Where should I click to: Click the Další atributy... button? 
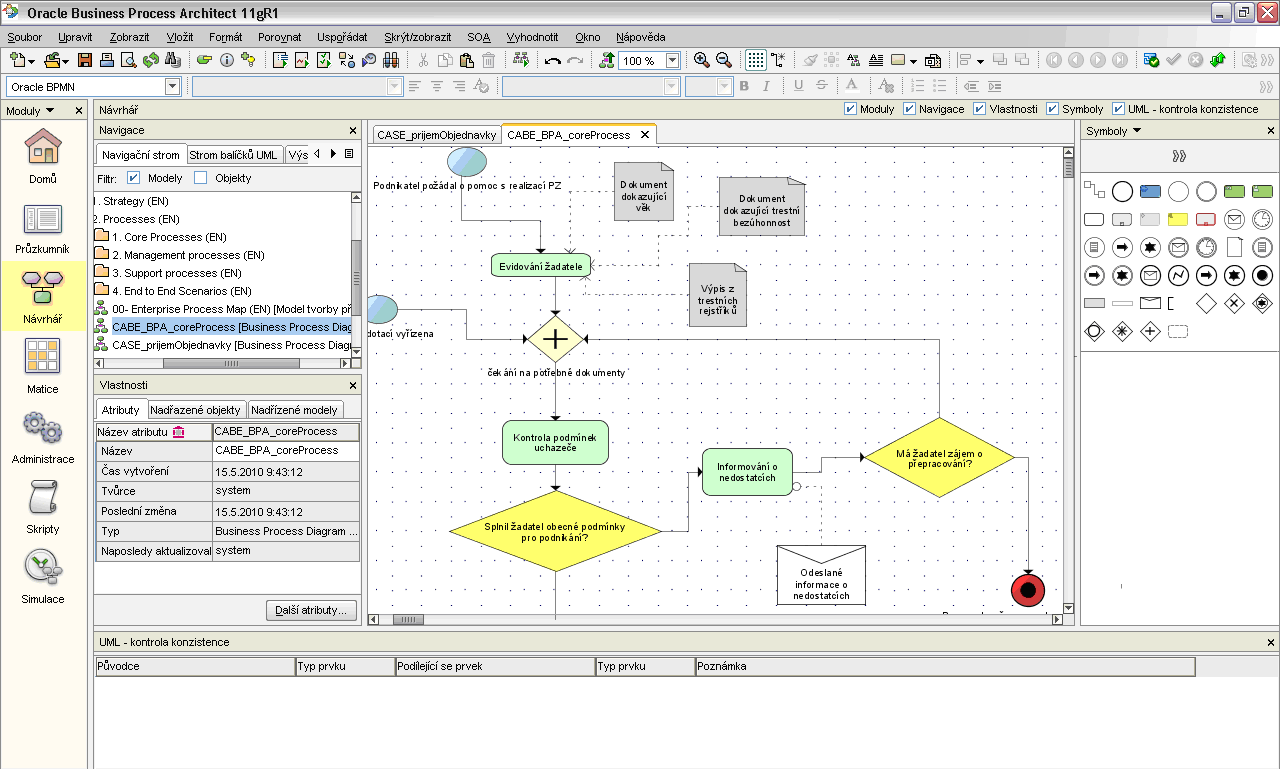point(312,610)
